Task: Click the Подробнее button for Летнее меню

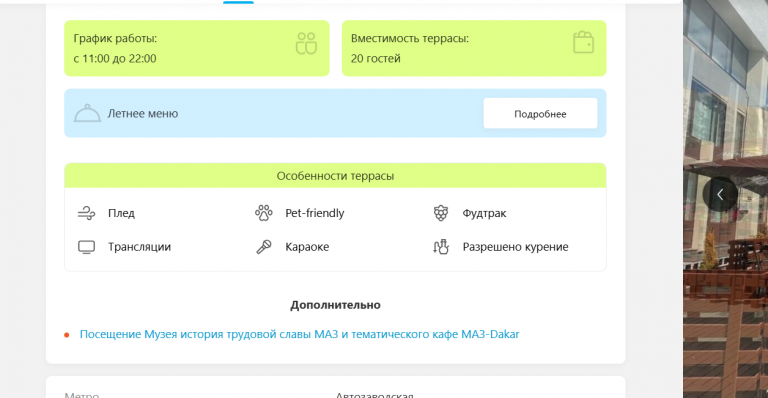Action: pyautogui.click(x=540, y=114)
